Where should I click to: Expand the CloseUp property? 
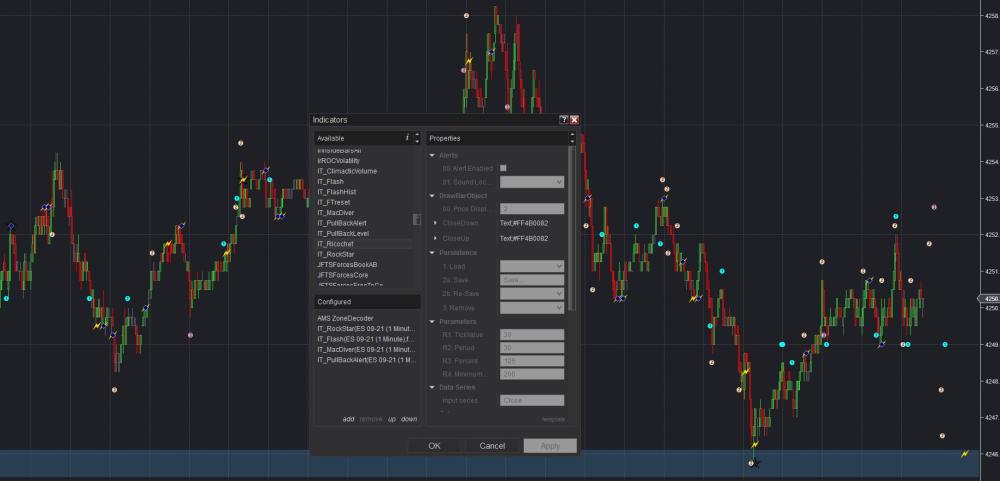436,239
